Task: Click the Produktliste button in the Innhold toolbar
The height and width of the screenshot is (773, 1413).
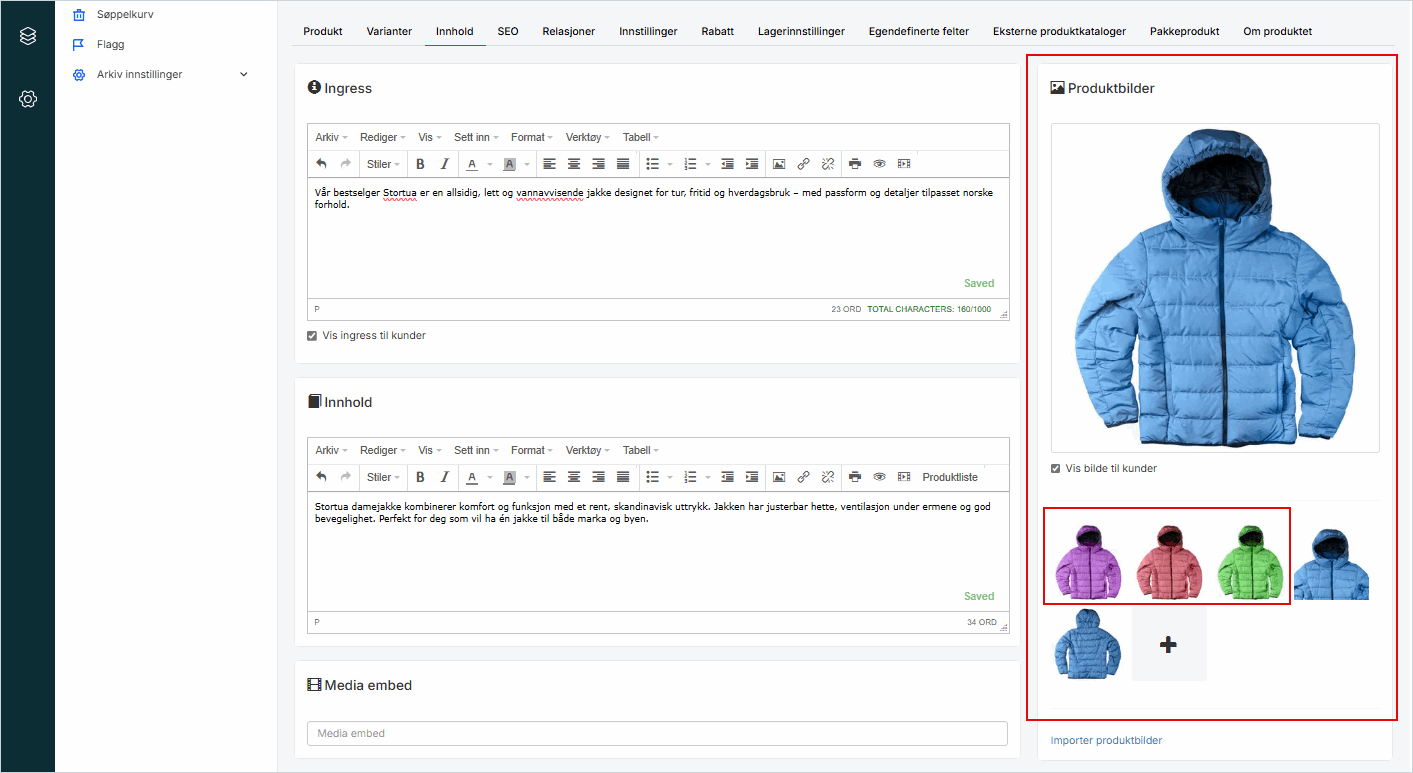Action: pos(950,477)
